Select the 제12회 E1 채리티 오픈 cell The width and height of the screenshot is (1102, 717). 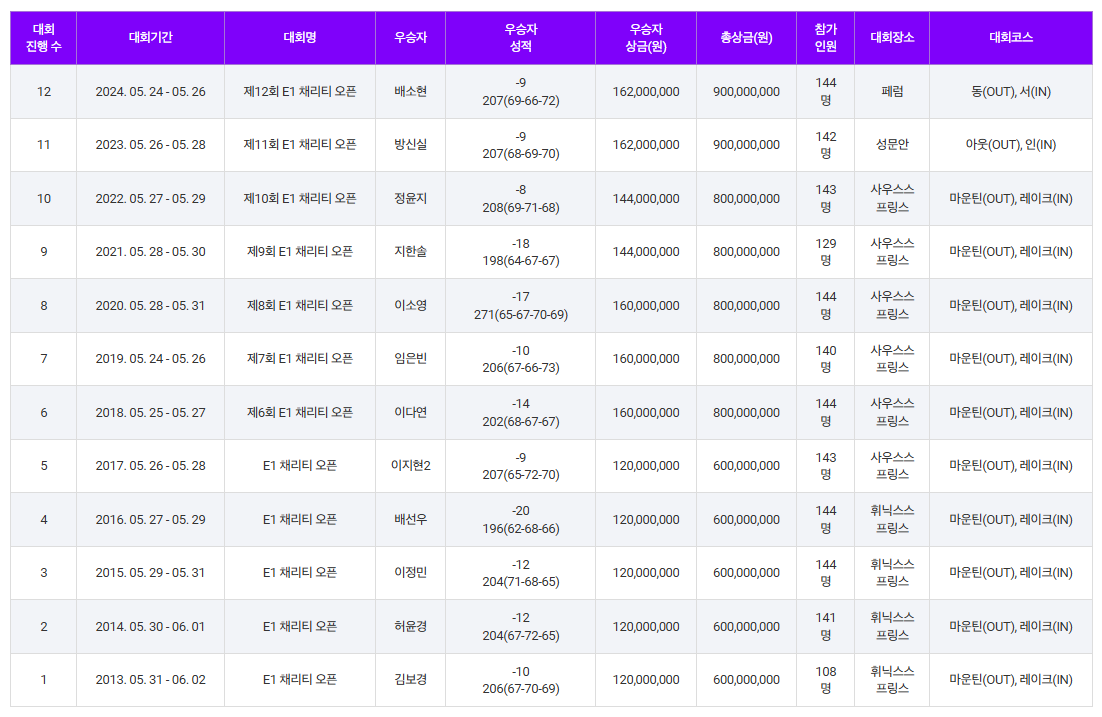tap(300, 91)
